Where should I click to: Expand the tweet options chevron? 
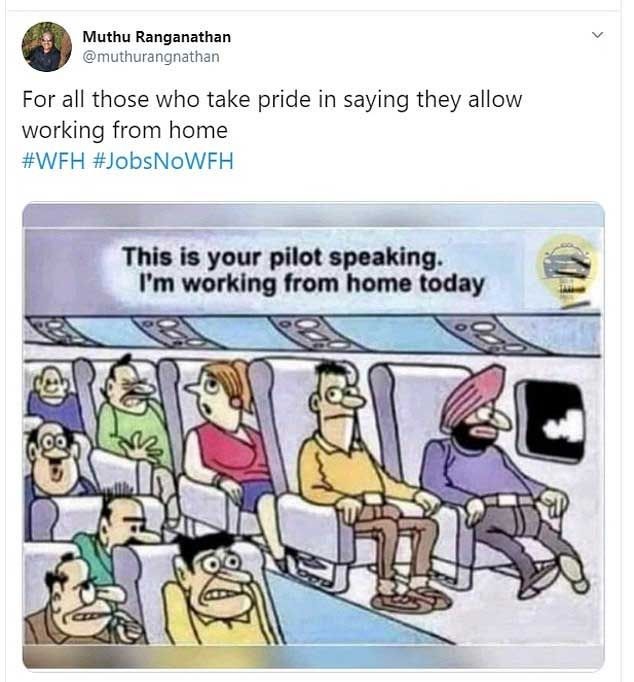[x=598, y=35]
